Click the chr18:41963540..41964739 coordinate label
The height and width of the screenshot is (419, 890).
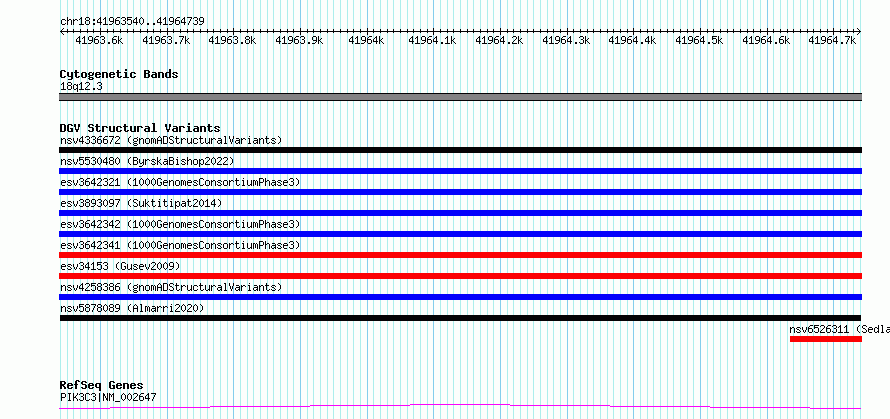132,21
